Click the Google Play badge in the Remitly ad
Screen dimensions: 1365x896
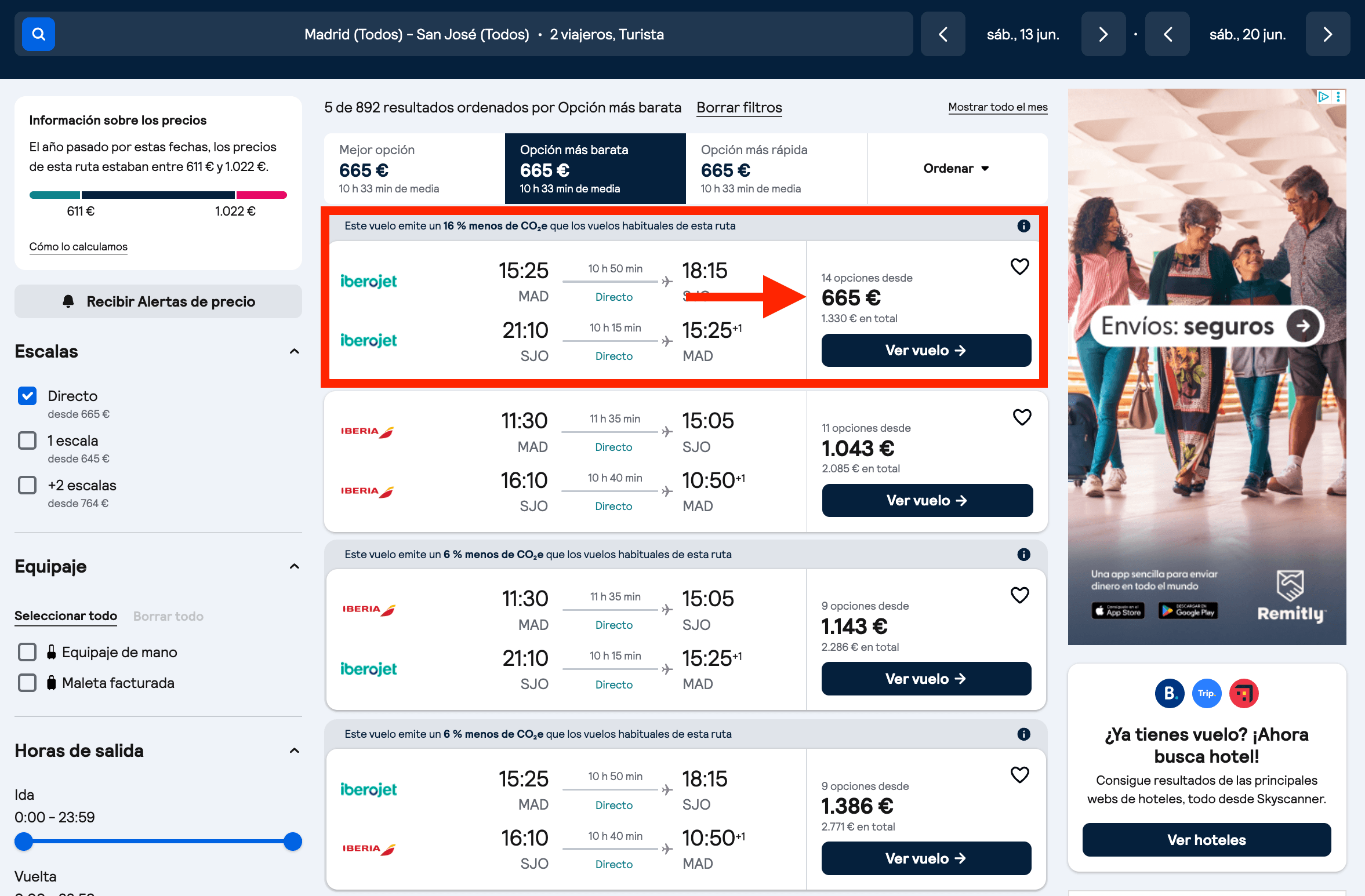pyautogui.click(x=1188, y=611)
